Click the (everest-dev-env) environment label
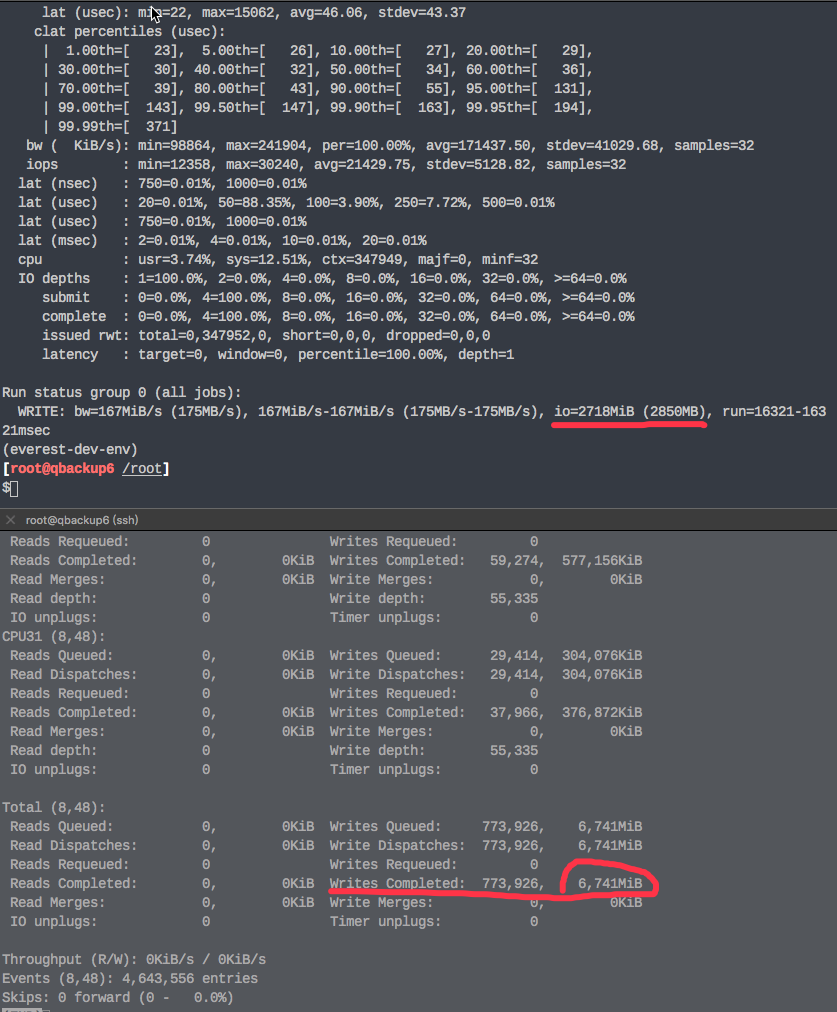Image resolution: width=837 pixels, height=1012 pixels. 70,449
